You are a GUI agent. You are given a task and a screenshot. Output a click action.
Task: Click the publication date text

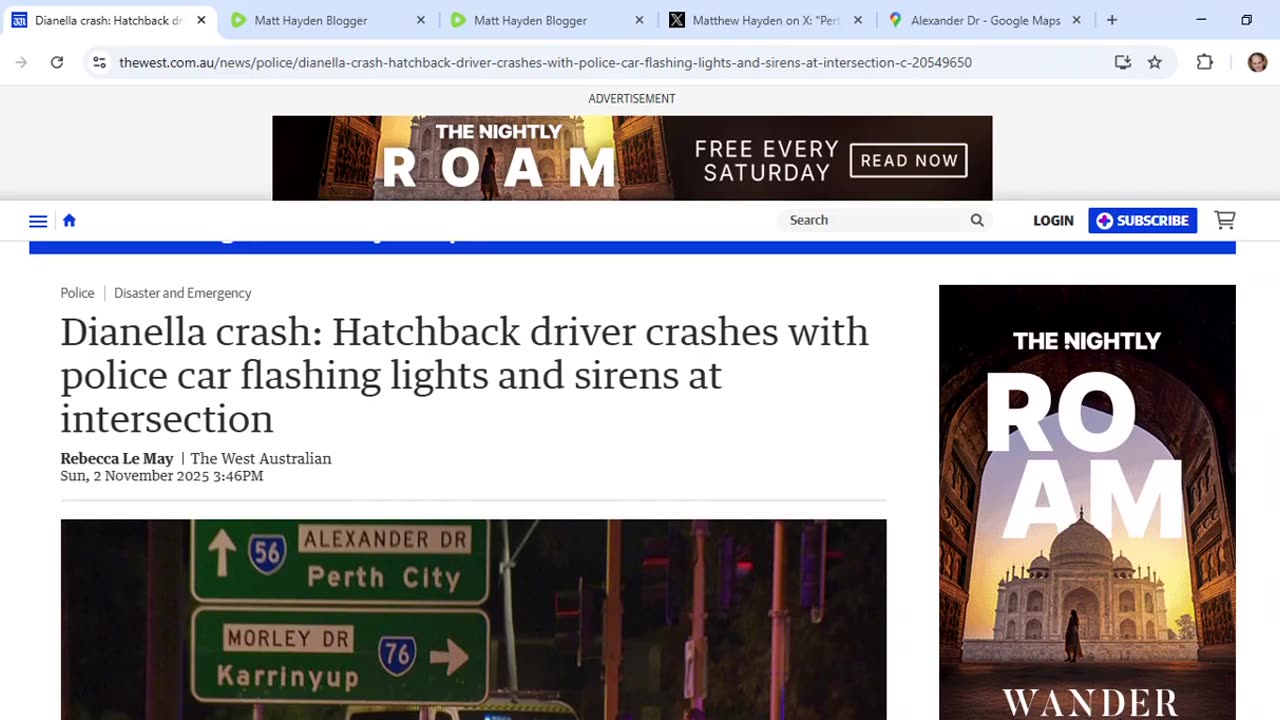tap(162, 476)
